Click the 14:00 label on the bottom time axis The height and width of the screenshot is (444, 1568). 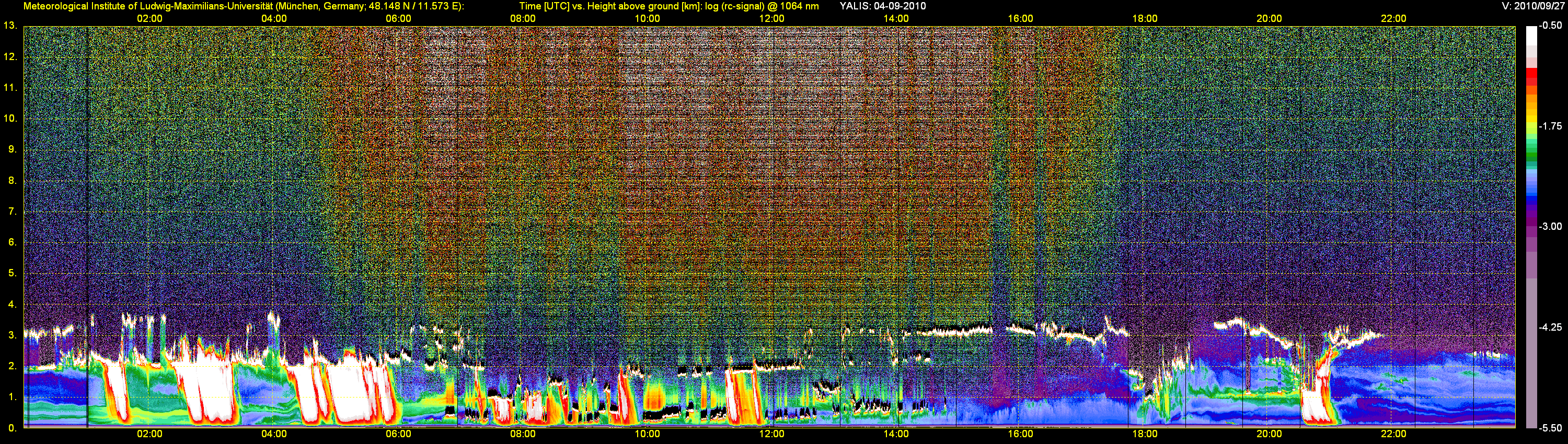pos(896,434)
